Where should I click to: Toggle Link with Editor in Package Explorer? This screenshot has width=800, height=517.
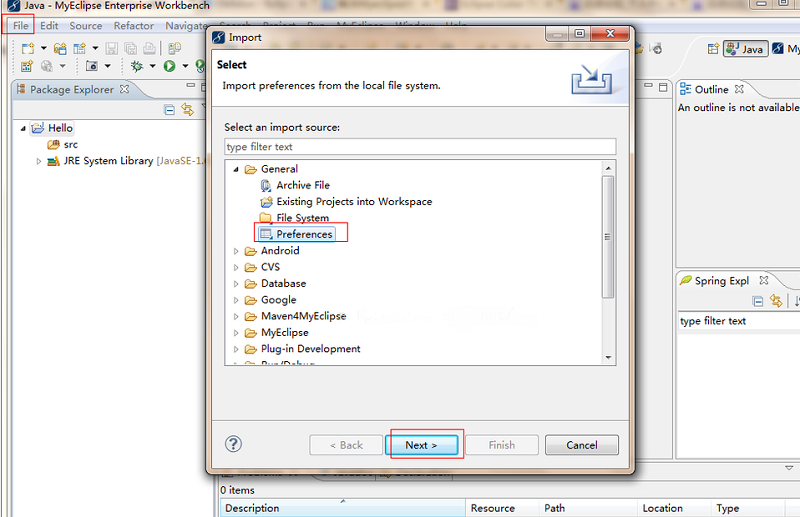(x=188, y=110)
